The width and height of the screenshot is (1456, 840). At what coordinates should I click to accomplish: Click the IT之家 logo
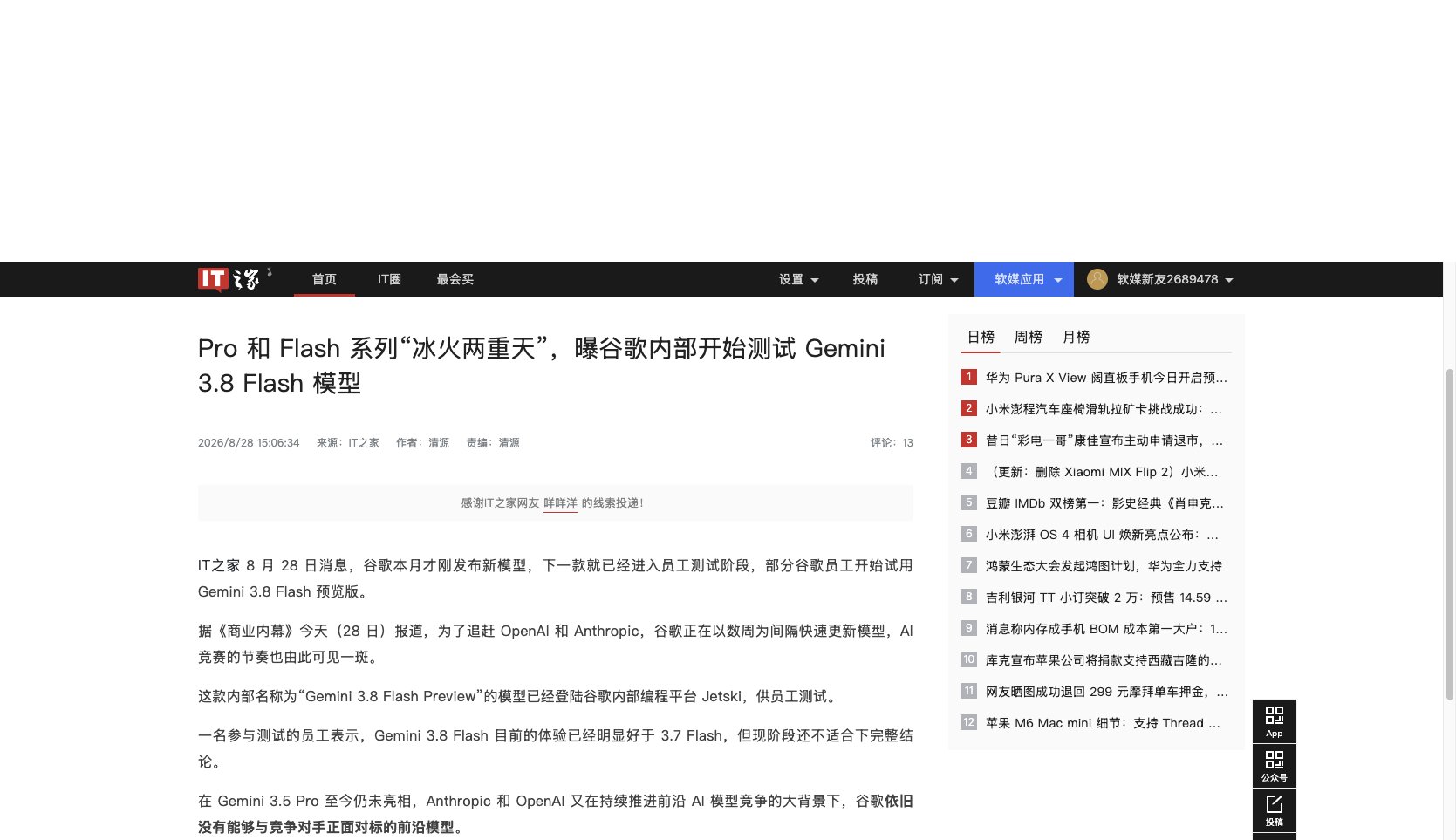click(x=234, y=279)
